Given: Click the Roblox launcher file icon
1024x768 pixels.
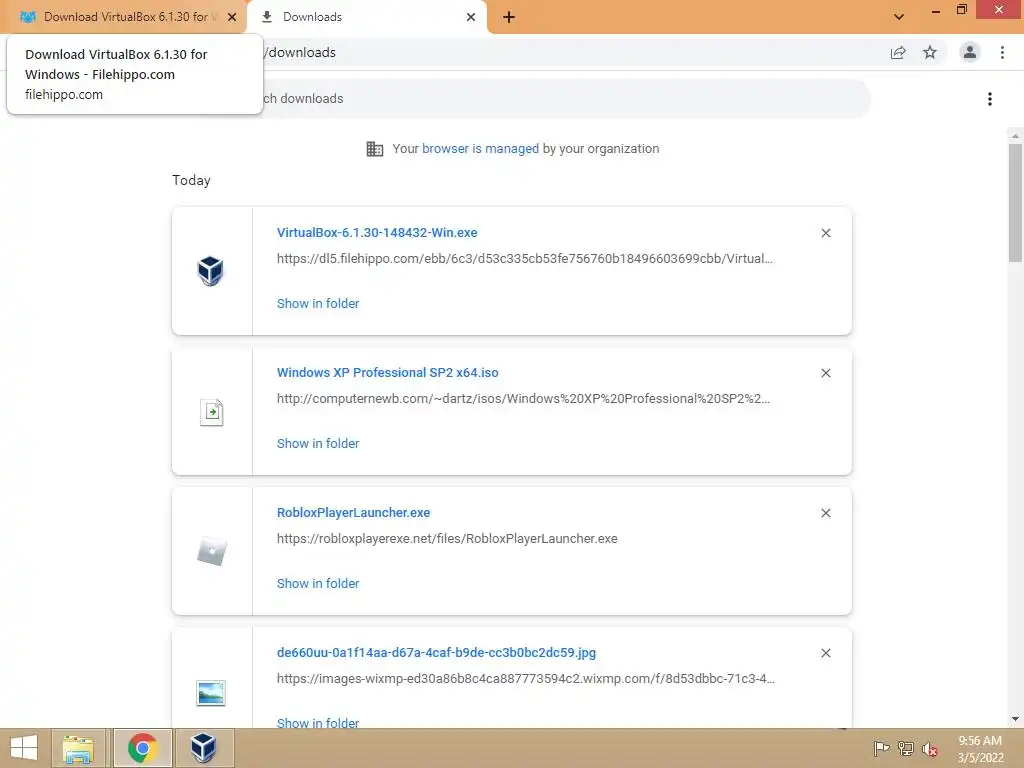Looking at the screenshot, I should [x=211, y=551].
